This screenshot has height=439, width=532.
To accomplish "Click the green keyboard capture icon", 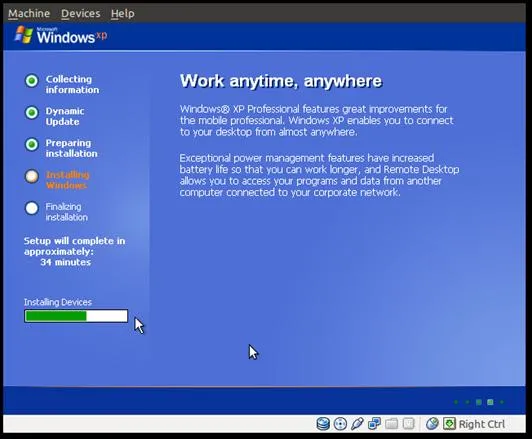I will click(x=449, y=424).
